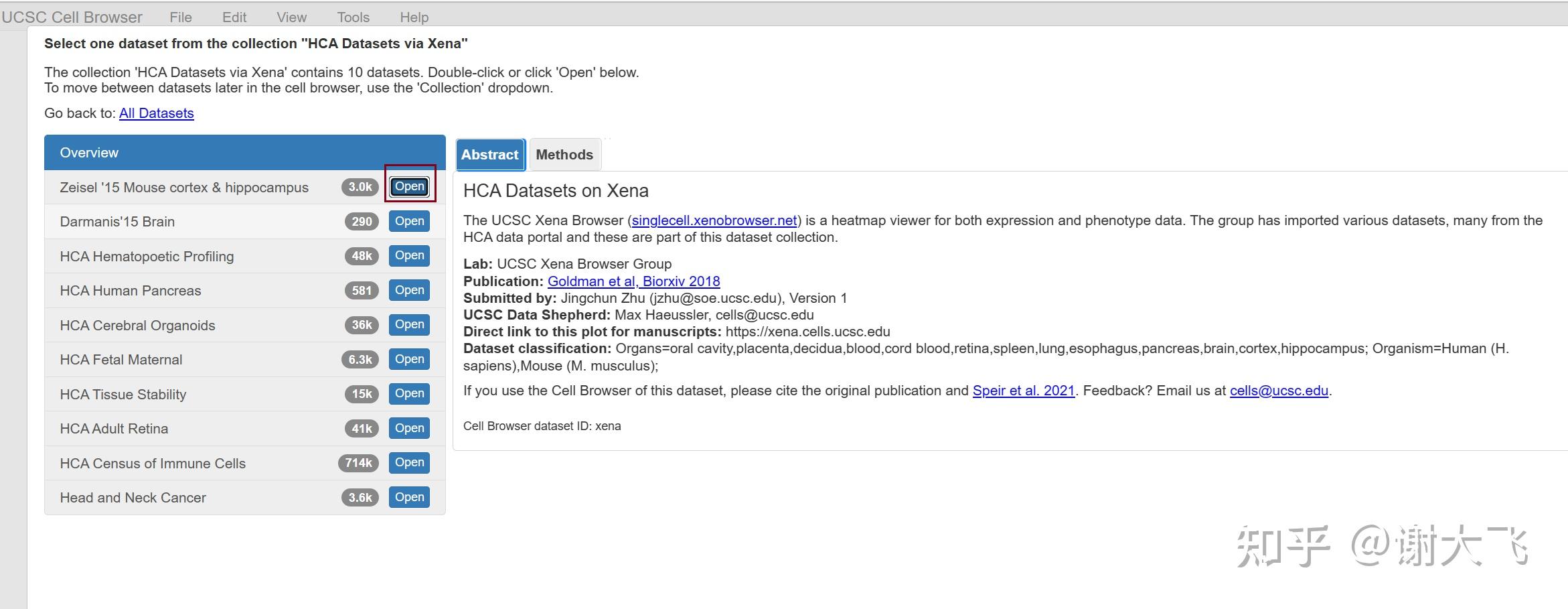
Task: Open the Tools menu
Action: click(353, 17)
